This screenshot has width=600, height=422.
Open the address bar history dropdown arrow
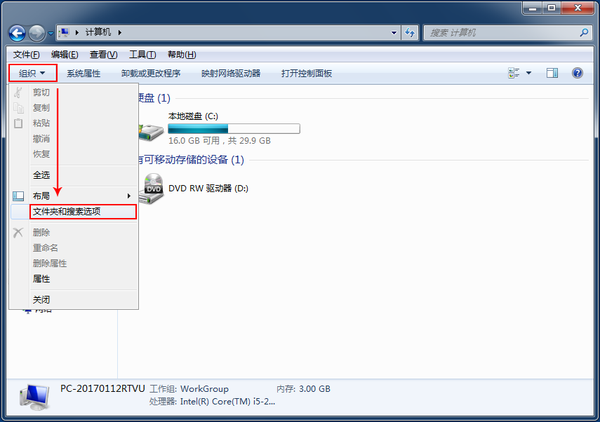[394, 33]
